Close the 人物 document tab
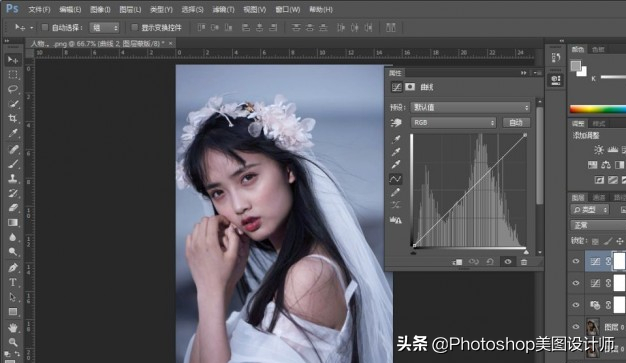626x363 pixels. pyautogui.click(x=170, y=43)
